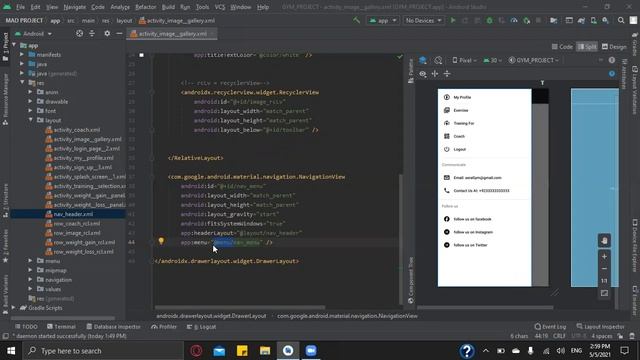This screenshot has height=360, width=640.
Task: Open the Layout Inspector
Action: click(600, 327)
